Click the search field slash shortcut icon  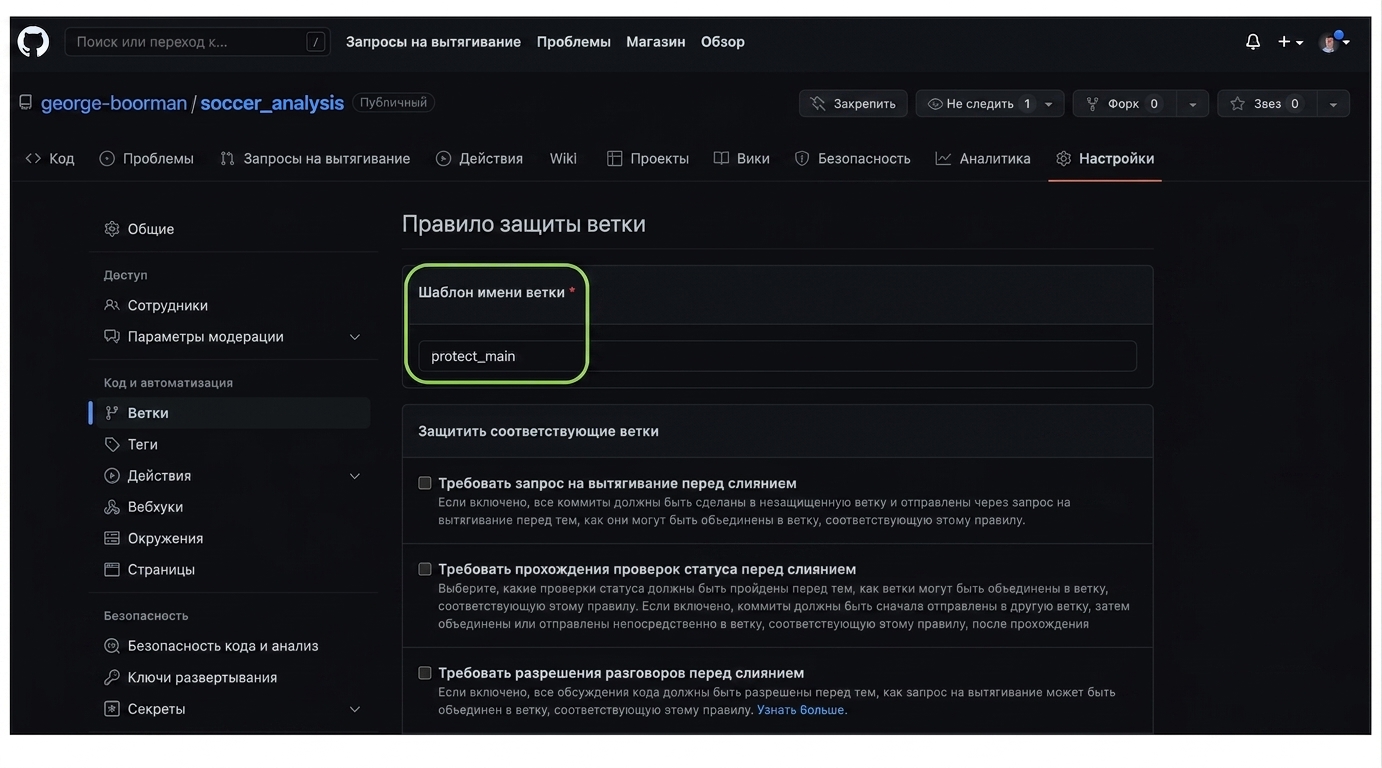coord(316,42)
